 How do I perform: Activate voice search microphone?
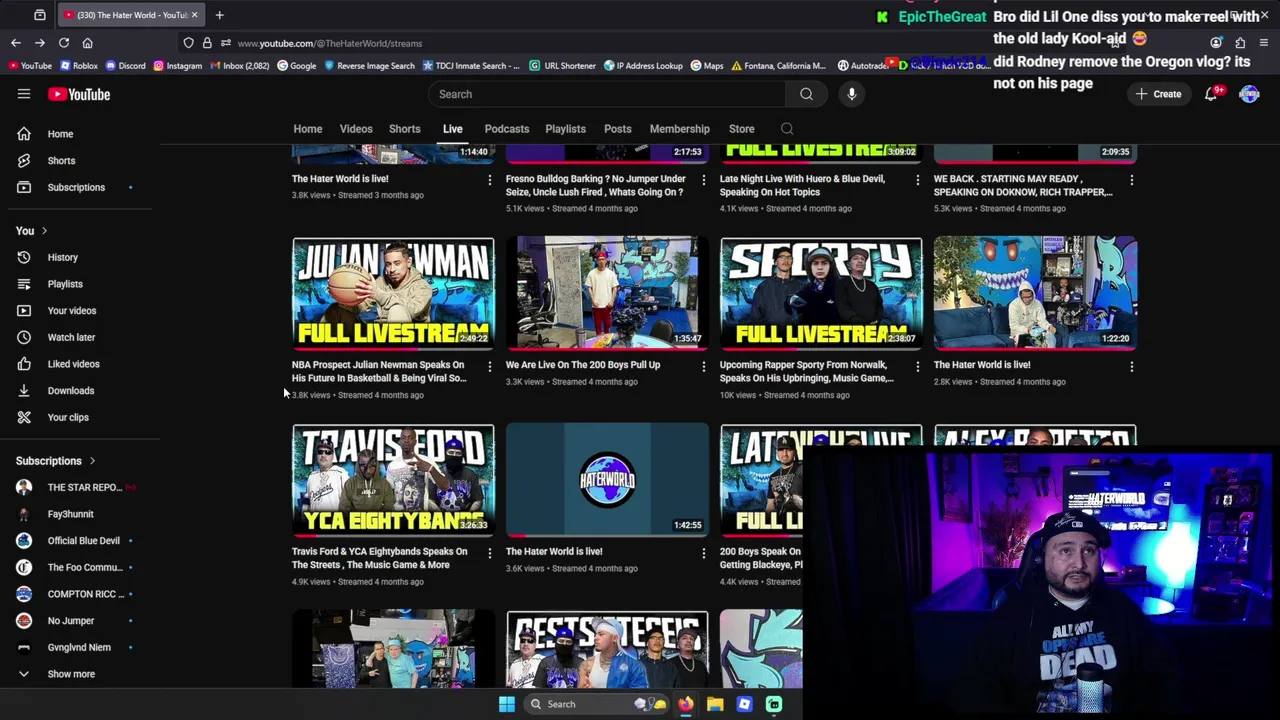click(x=852, y=94)
